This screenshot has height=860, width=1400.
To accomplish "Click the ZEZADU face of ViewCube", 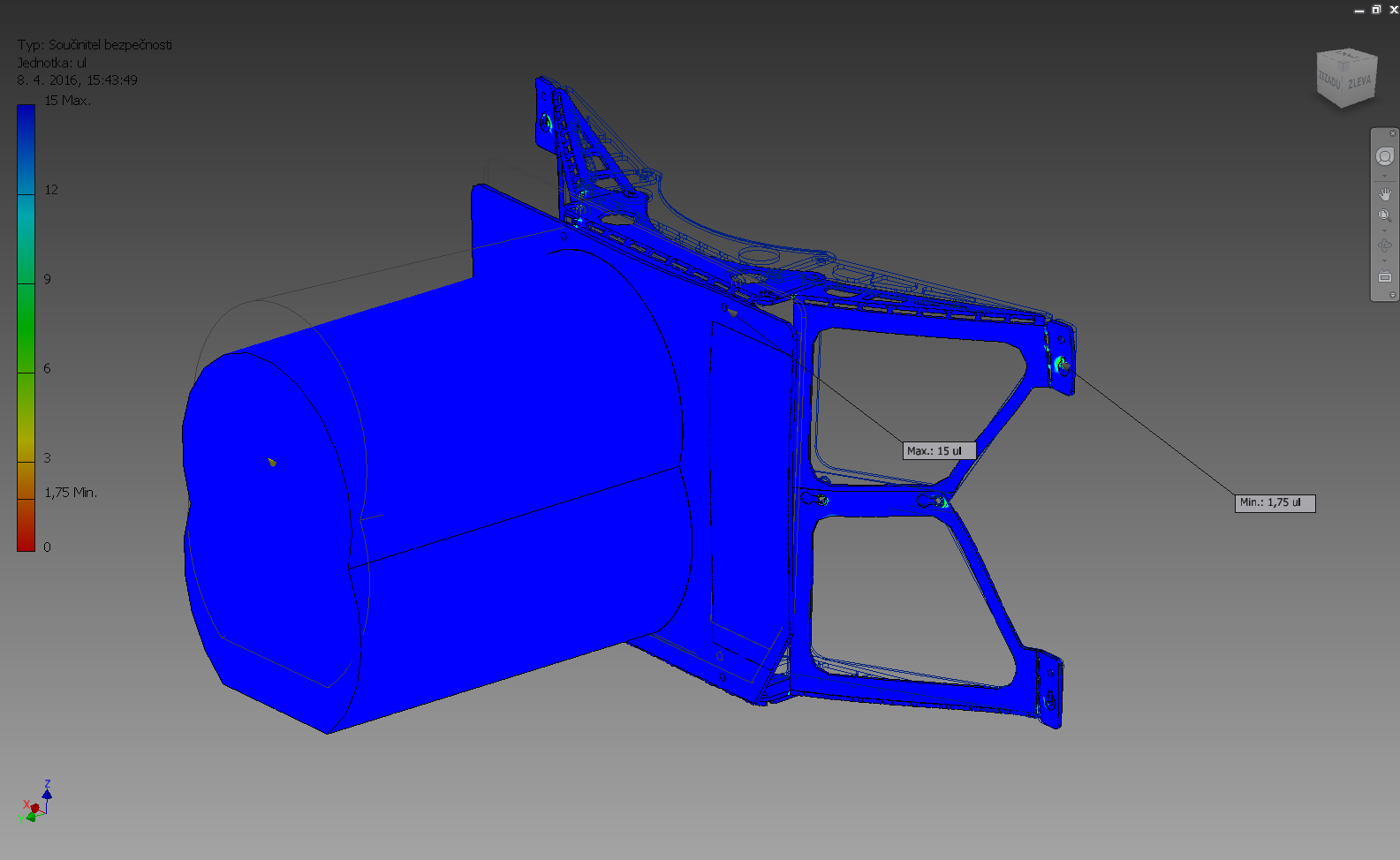I will [1329, 80].
